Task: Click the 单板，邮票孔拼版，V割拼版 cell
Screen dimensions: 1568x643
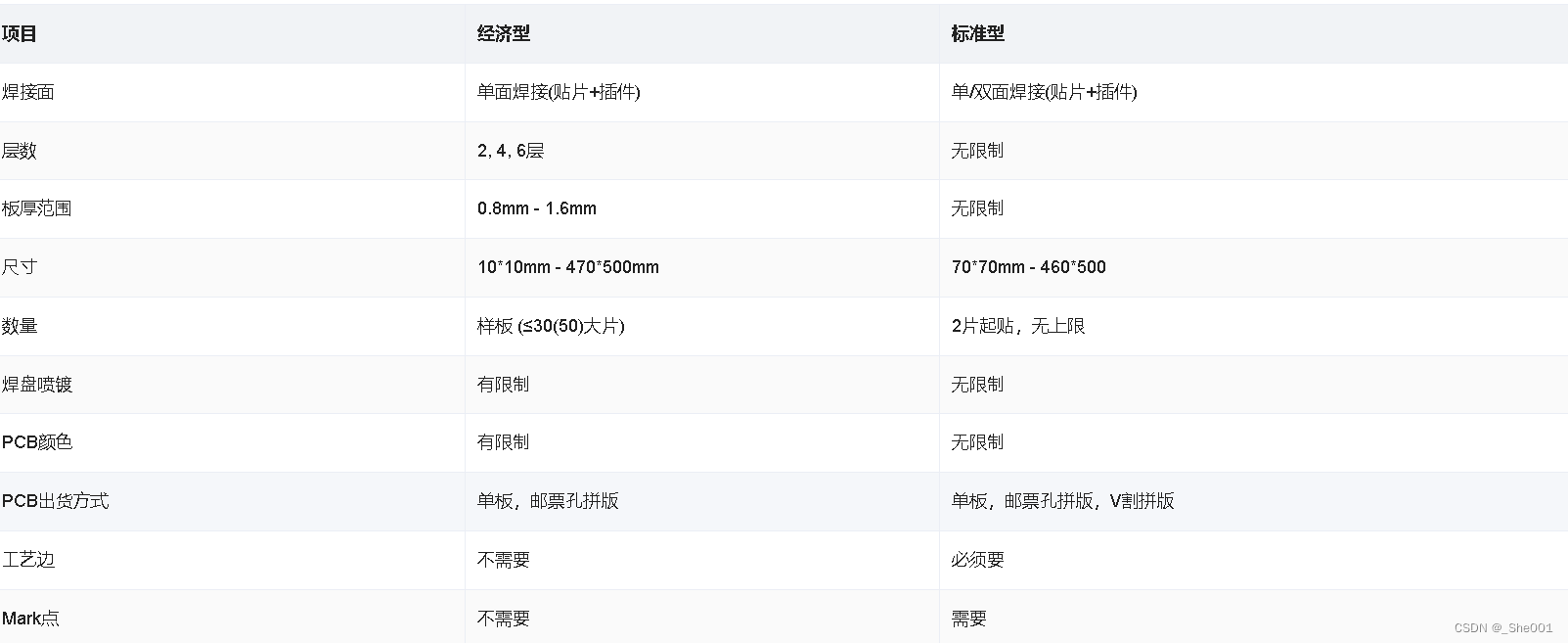Action: [x=1062, y=501]
